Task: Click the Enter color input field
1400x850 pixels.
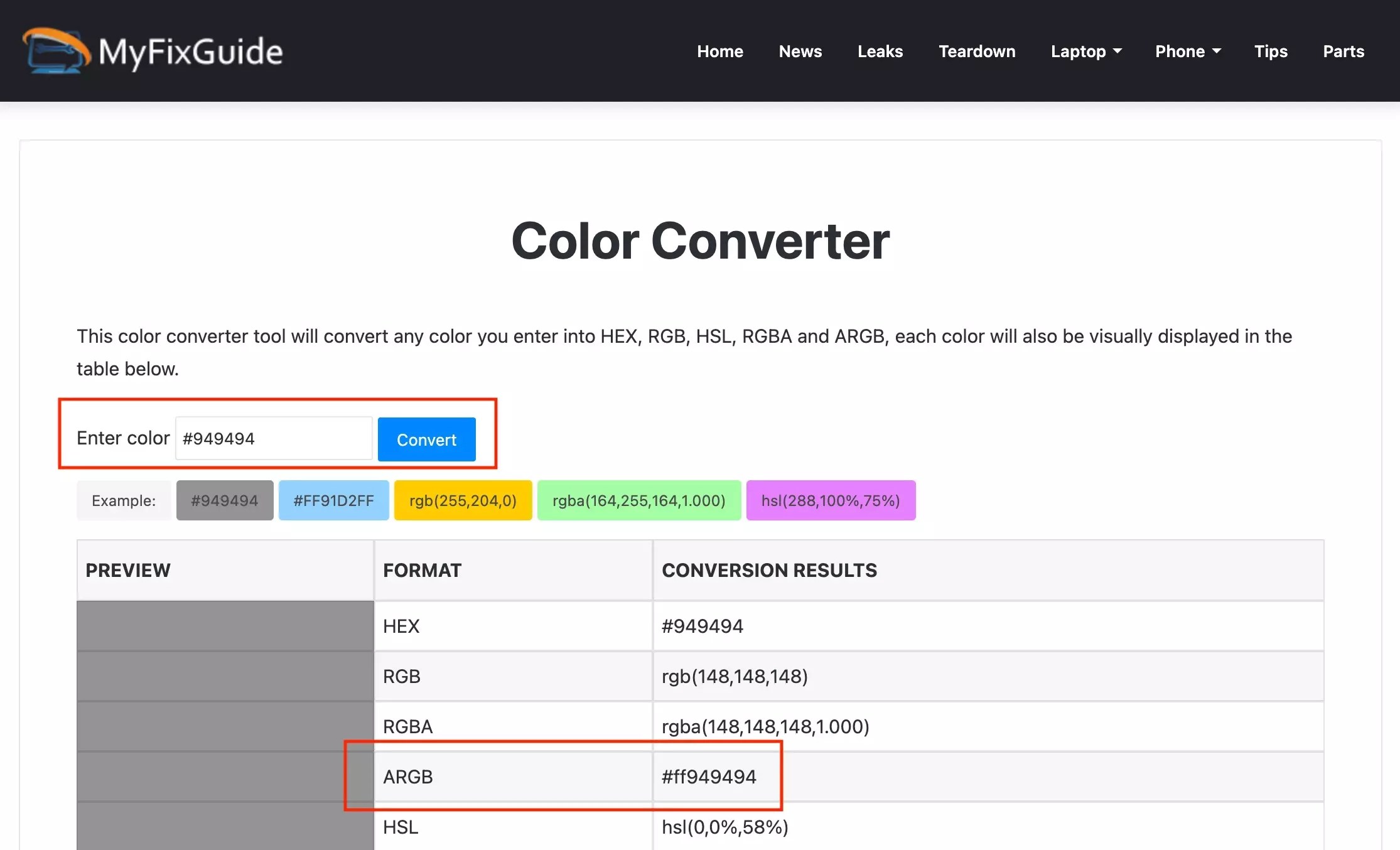Action: tap(273, 438)
